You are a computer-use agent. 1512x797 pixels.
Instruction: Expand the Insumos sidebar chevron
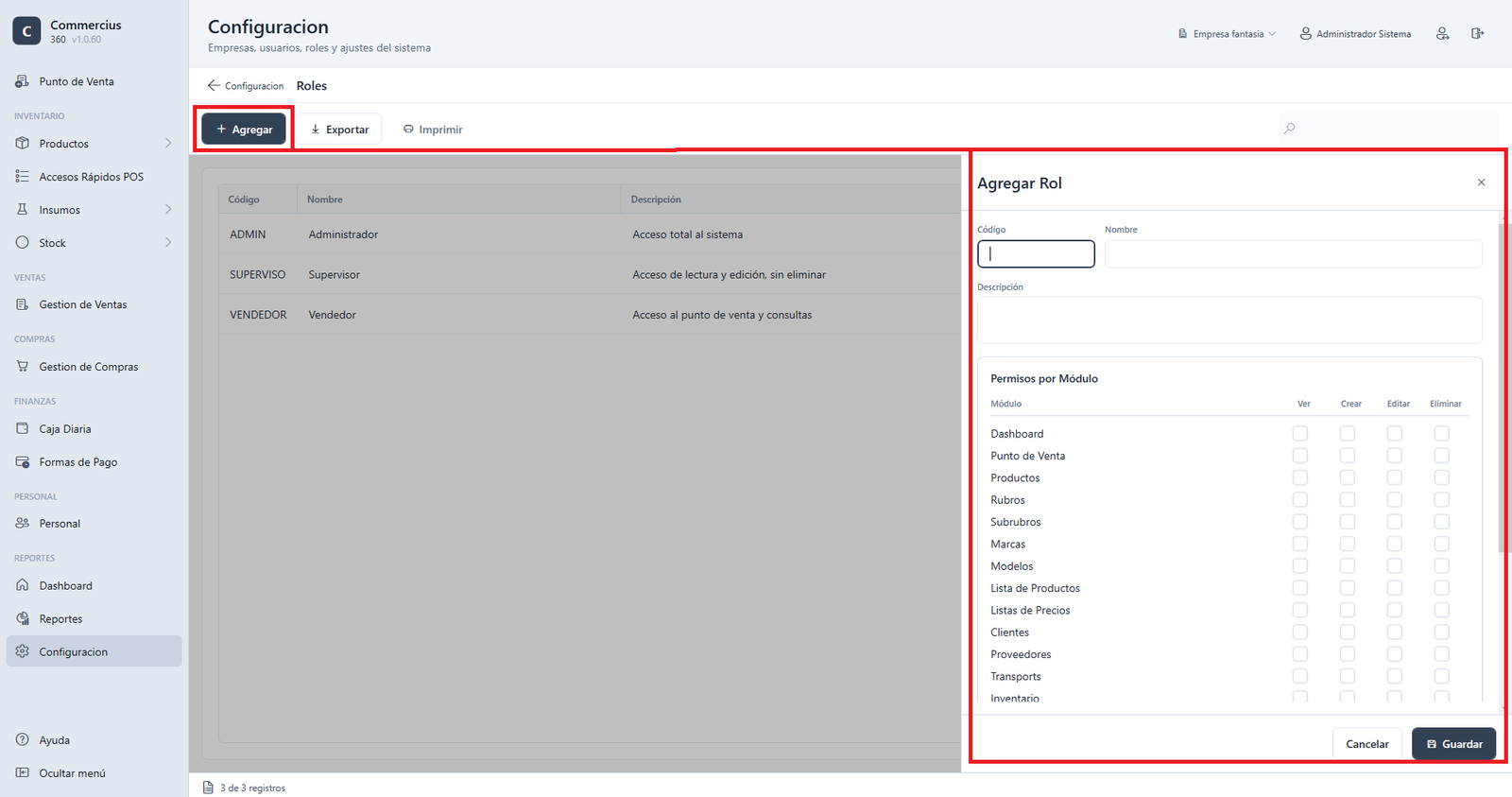(x=168, y=210)
